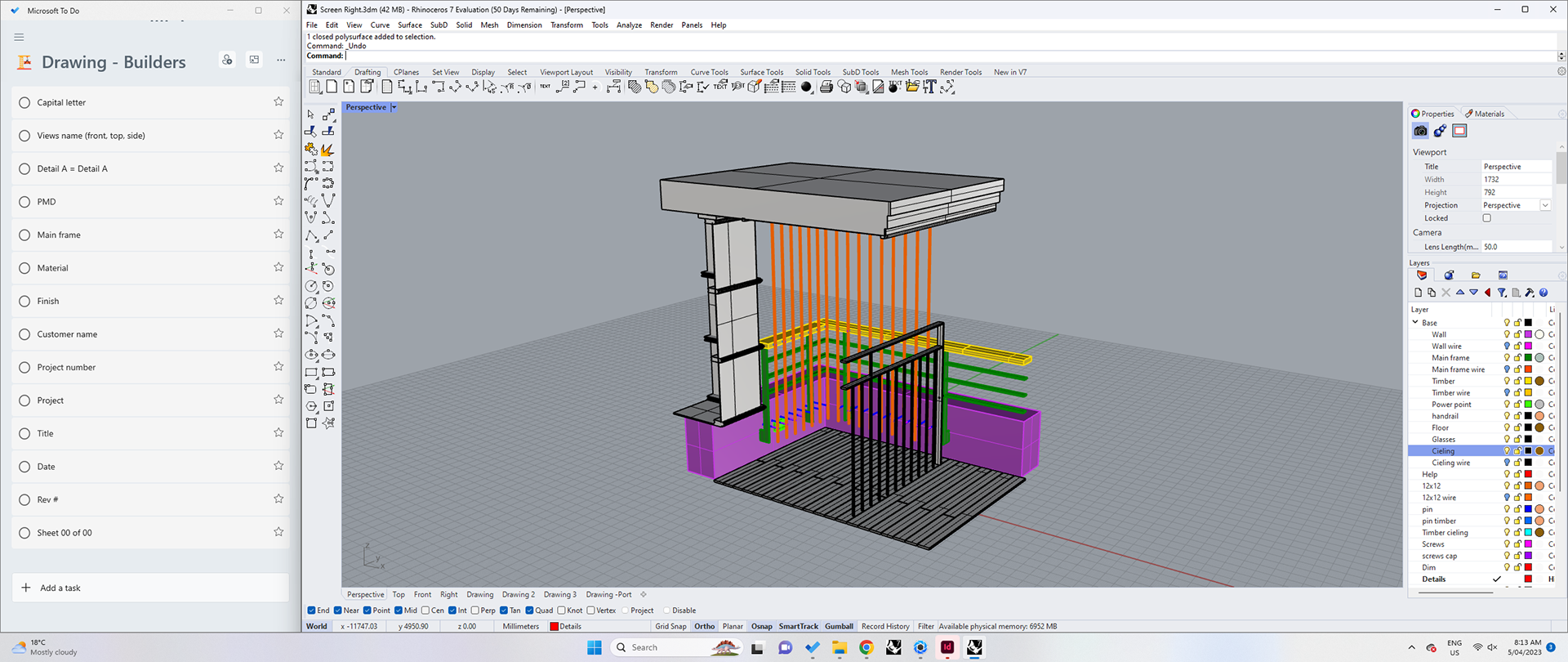Click the folder Libraries tab icon in the Layers panel

[1476, 275]
